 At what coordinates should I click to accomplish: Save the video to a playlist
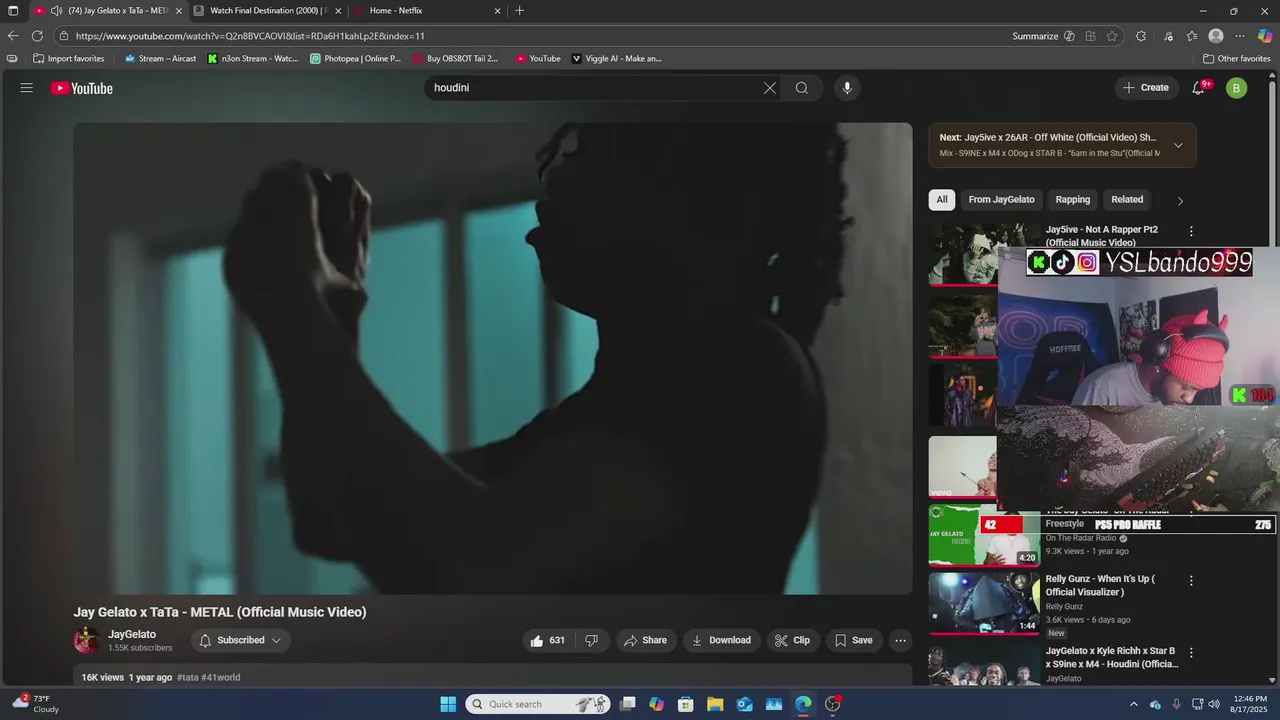click(854, 640)
